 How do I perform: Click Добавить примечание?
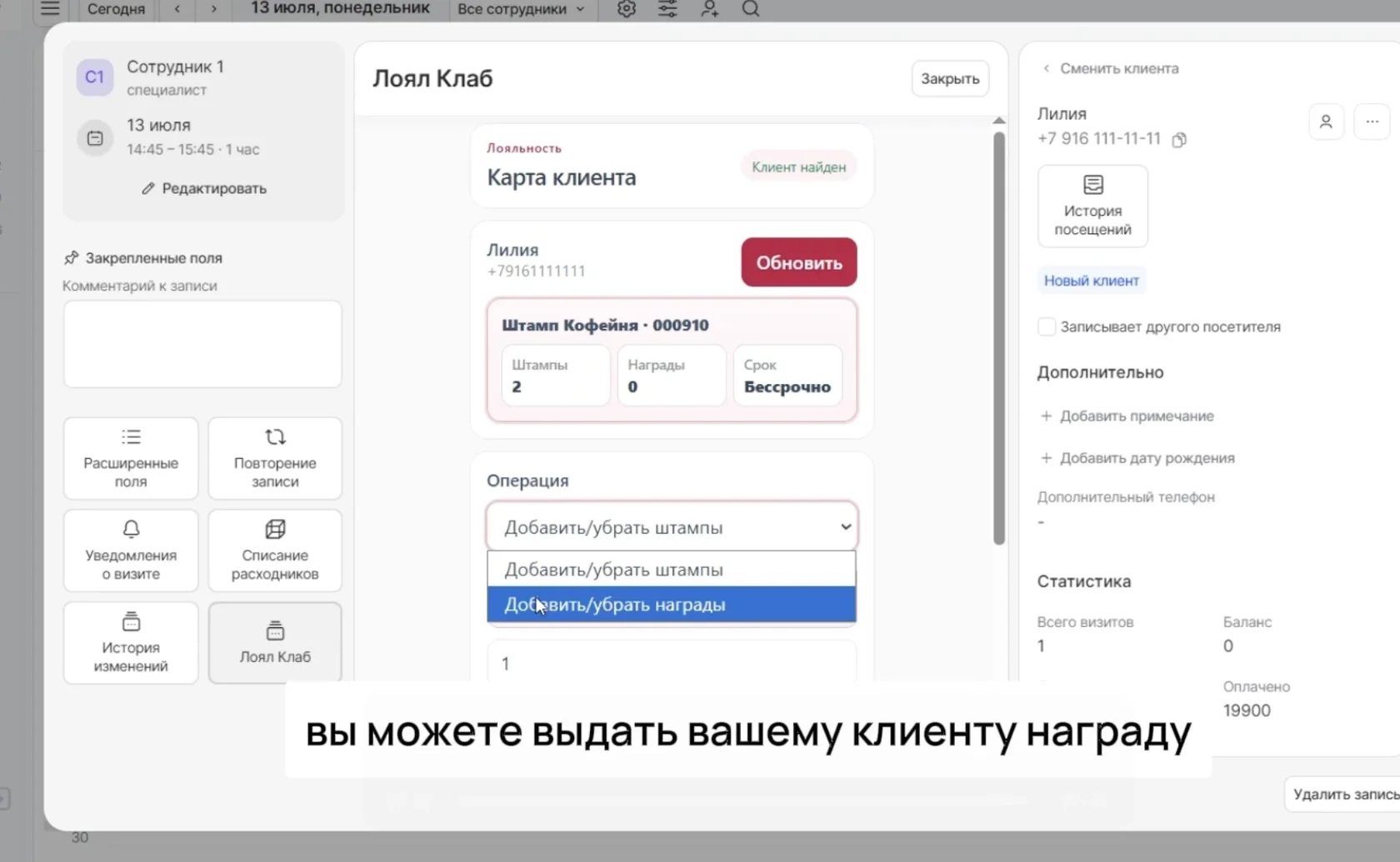(1127, 416)
